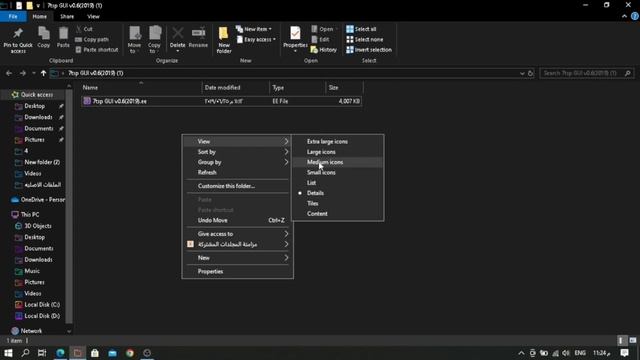This screenshot has height=360, width=640.
Task: Sort by the Size column header
Action: pos(344,87)
